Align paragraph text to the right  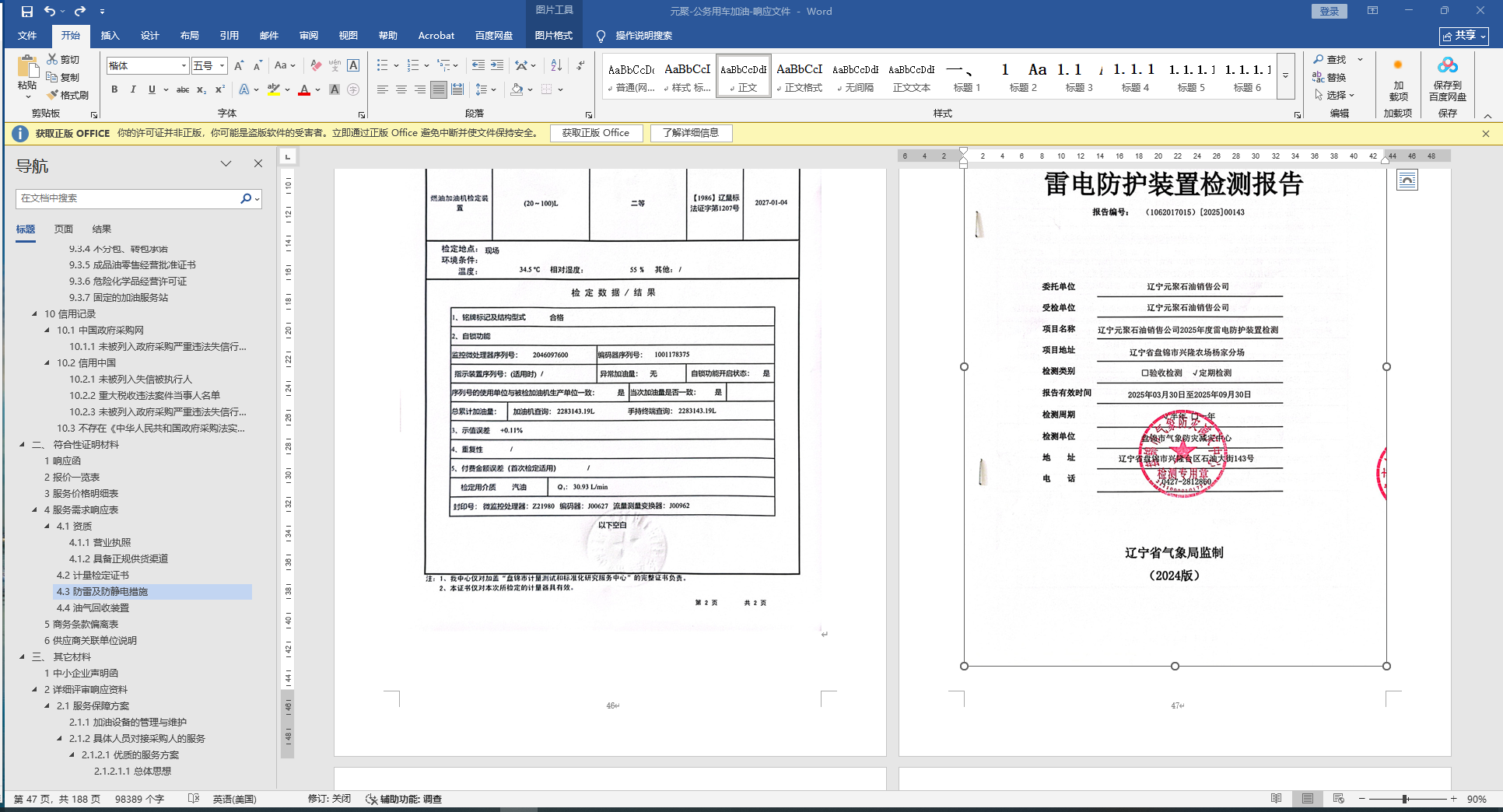(420, 89)
